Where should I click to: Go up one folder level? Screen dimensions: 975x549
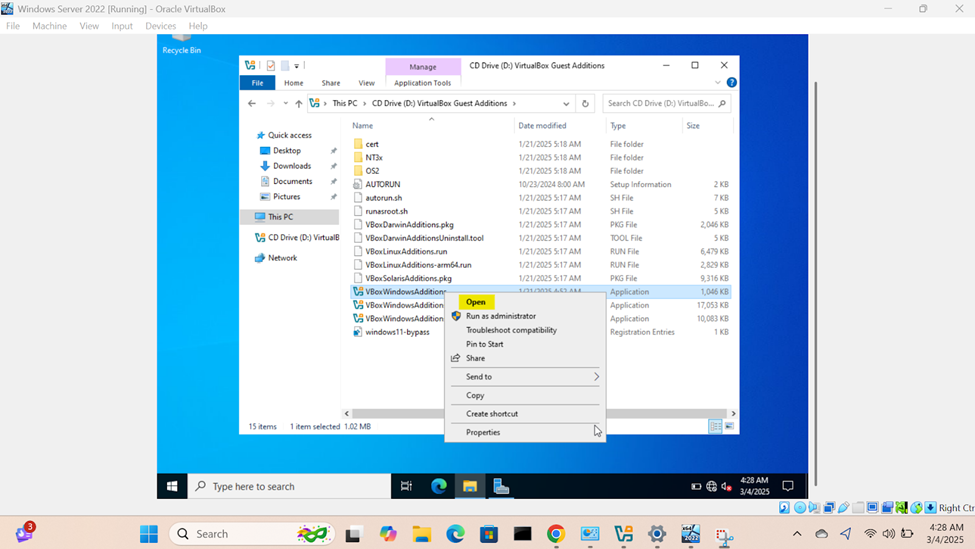pyautogui.click(x=298, y=103)
